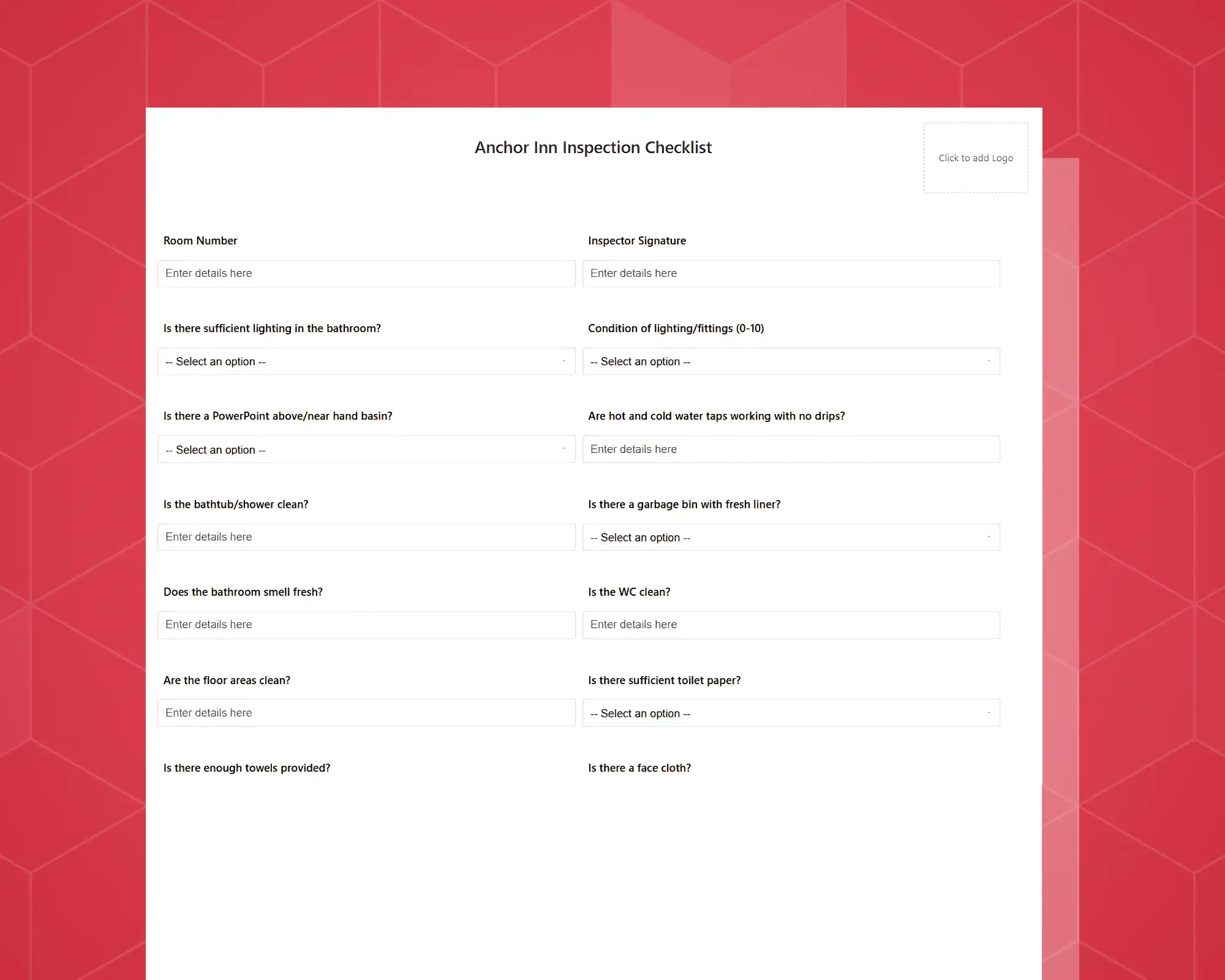
Task: Enter floor areas cleanliness details
Action: click(x=367, y=712)
